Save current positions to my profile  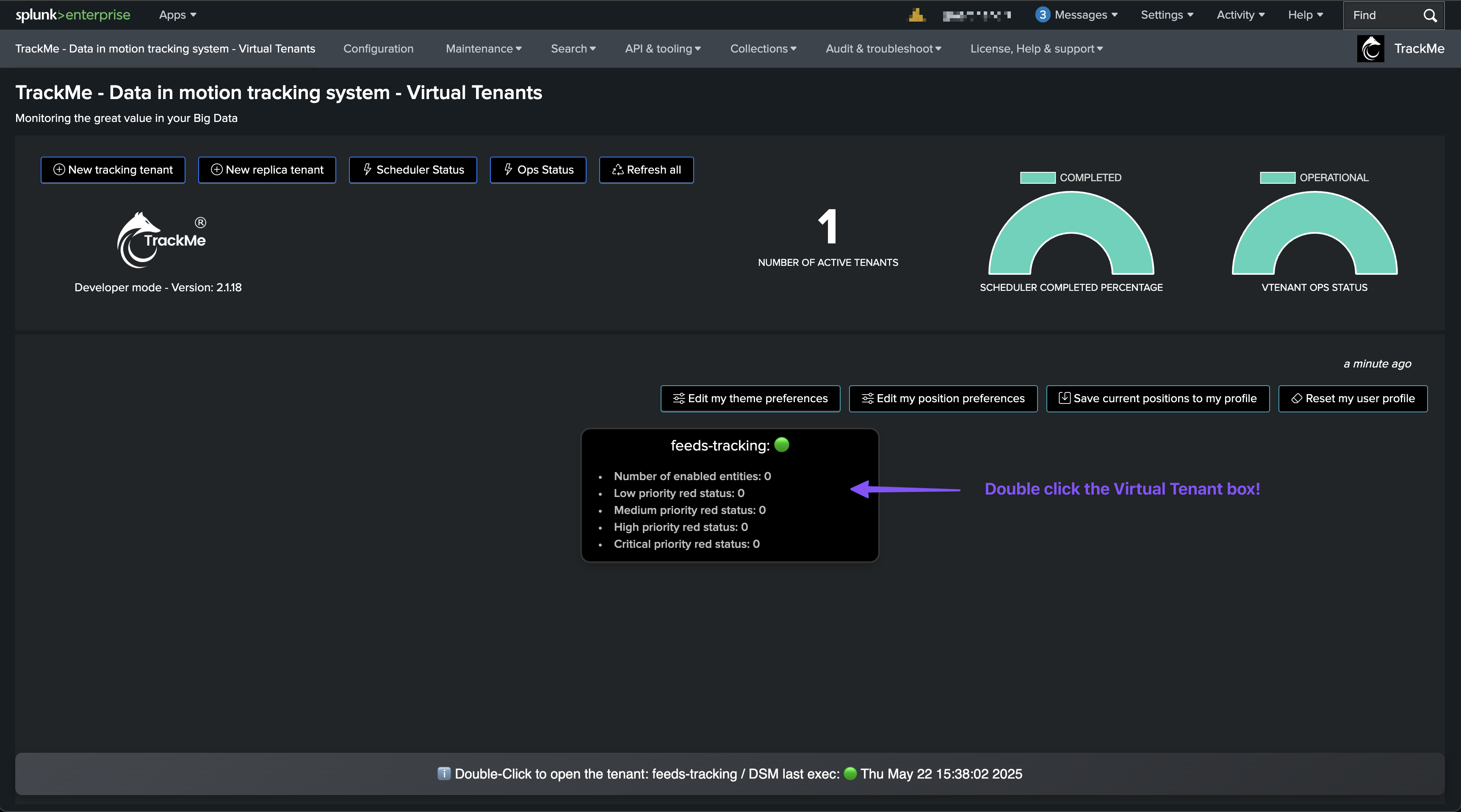(x=1157, y=399)
